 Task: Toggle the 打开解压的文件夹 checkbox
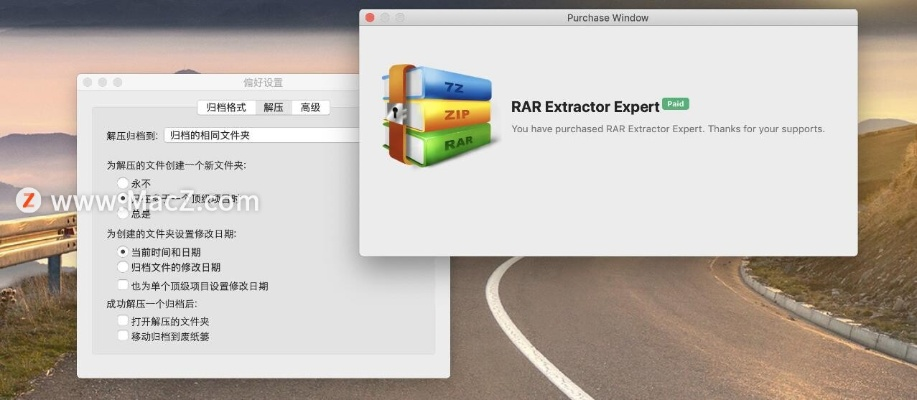[x=123, y=321]
